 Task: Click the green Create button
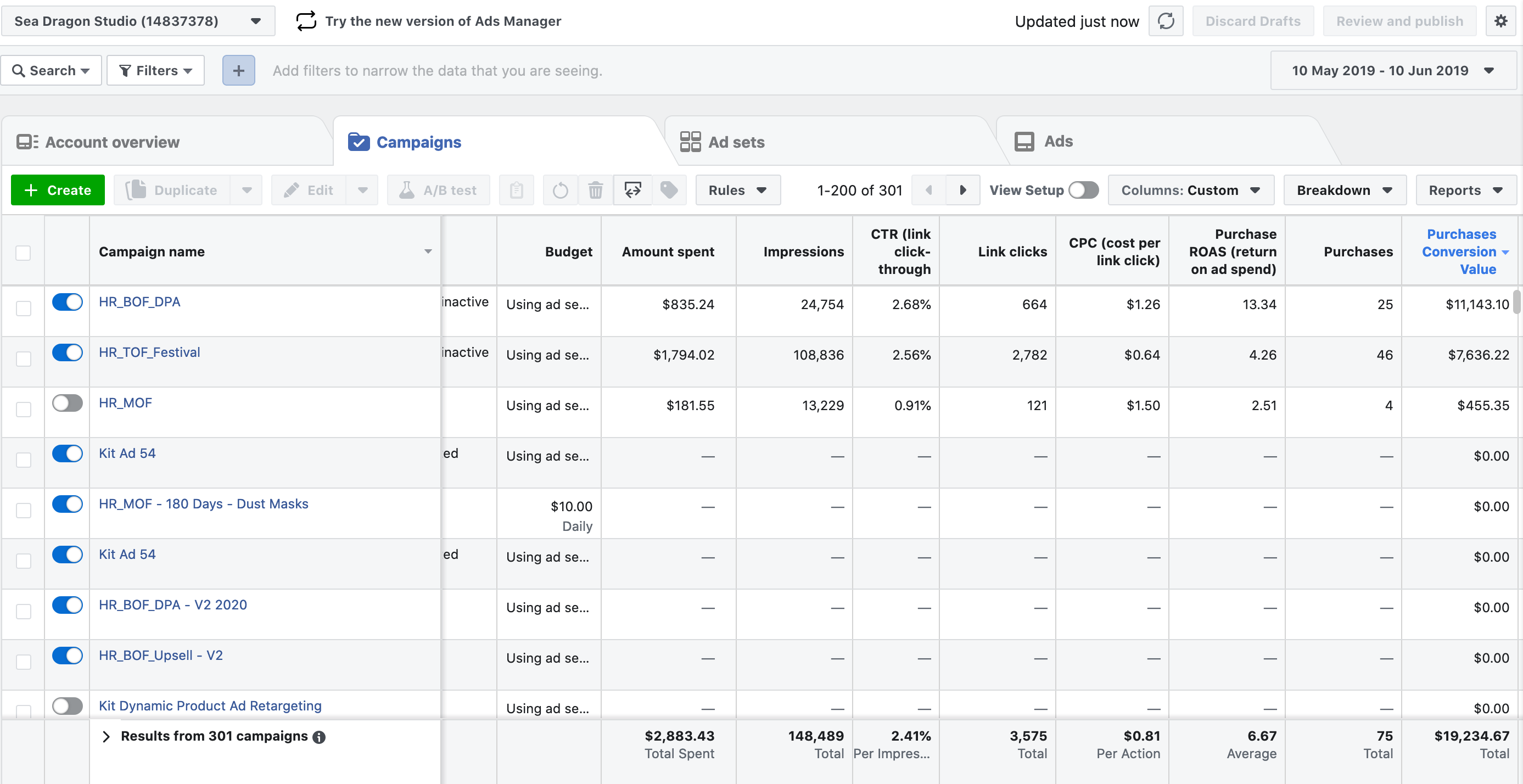pyautogui.click(x=58, y=191)
